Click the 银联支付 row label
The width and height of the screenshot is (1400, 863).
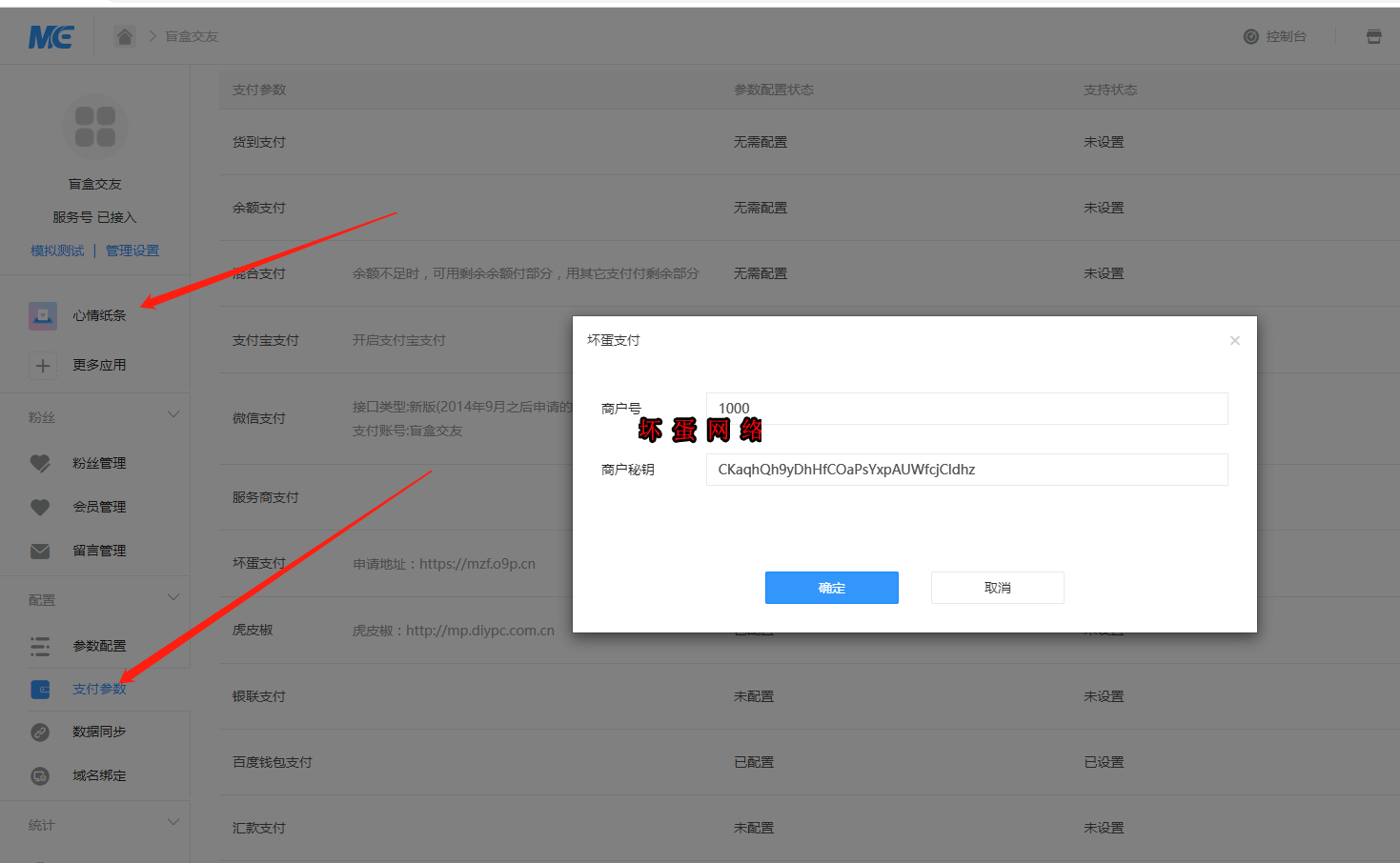[x=259, y=696]
